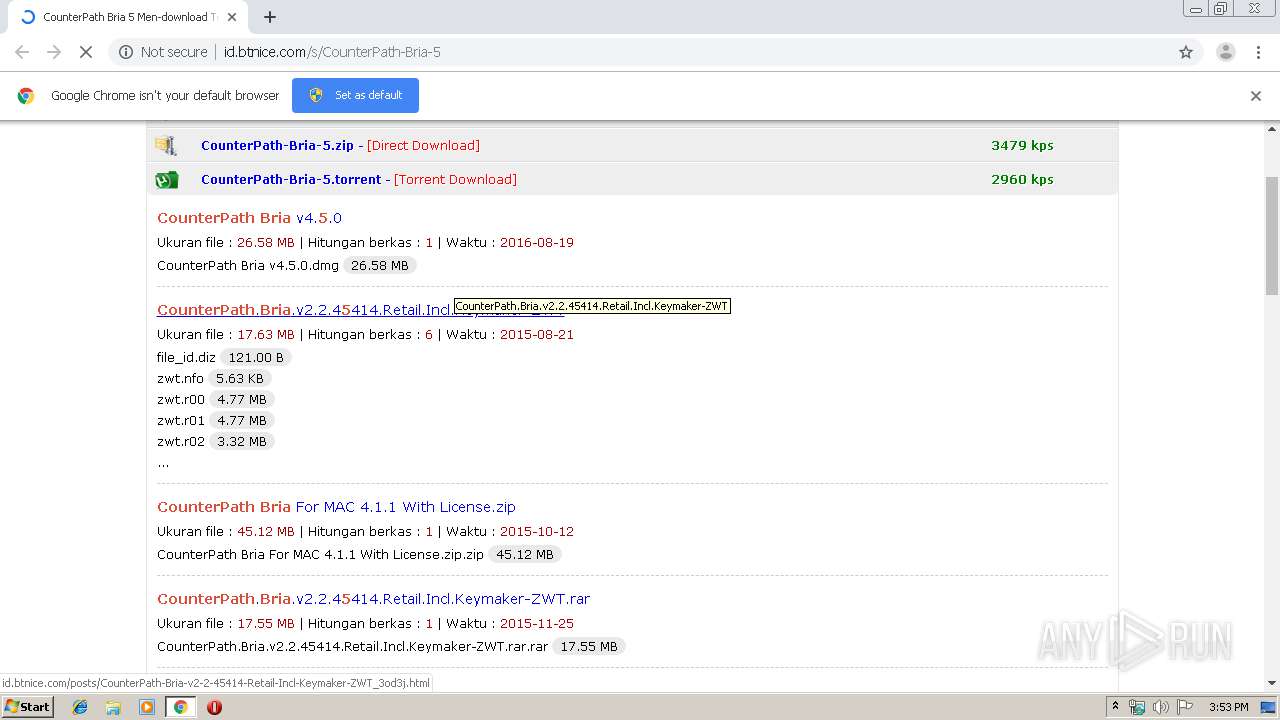The width and height of the screenshot is (1280, 720).
Task: Select the file name CounterPath Bria v4.5.0.dmg
Action: coord(248,266)
